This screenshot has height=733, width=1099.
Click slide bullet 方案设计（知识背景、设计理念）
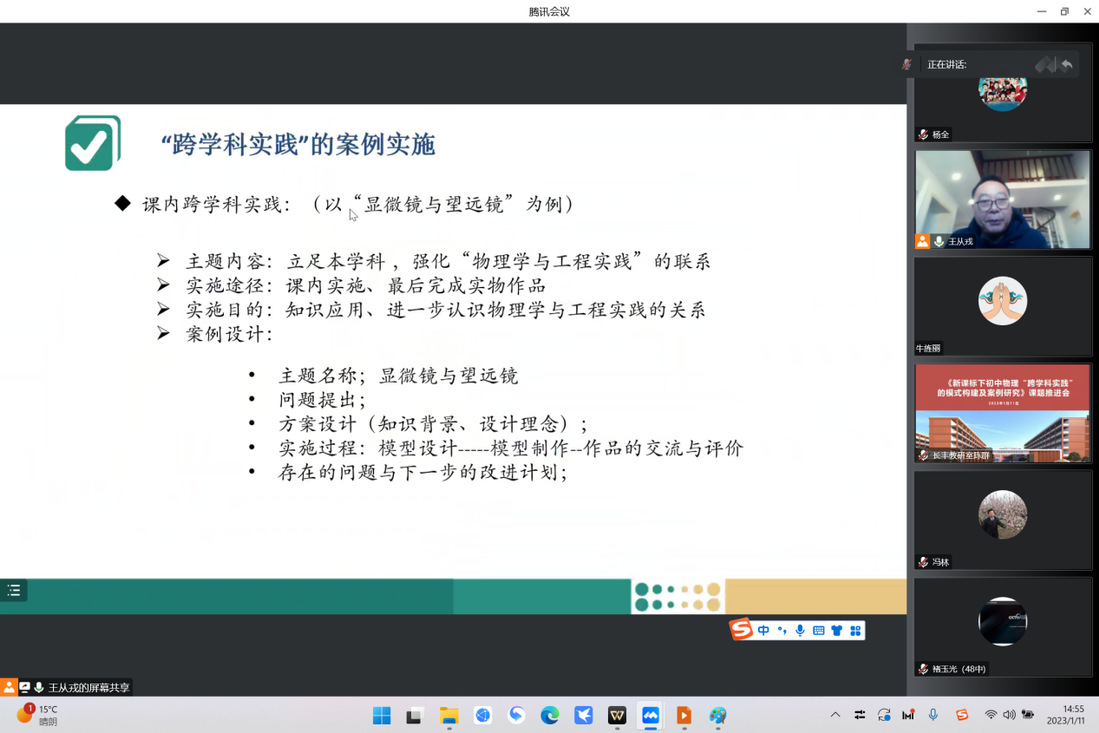[433, 424]
